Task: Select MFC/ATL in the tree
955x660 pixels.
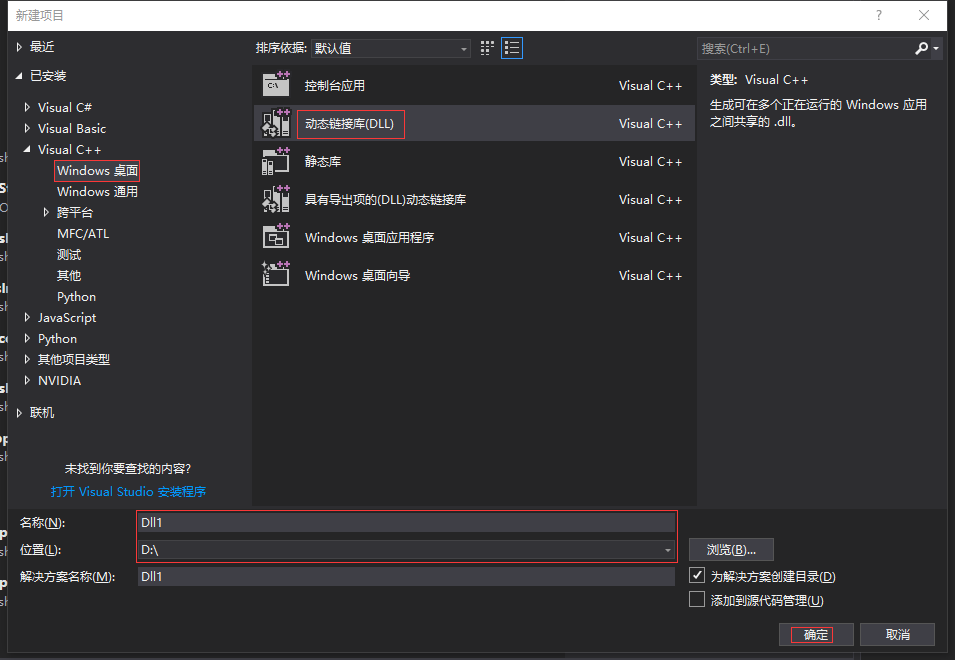Action: [83, 233]
